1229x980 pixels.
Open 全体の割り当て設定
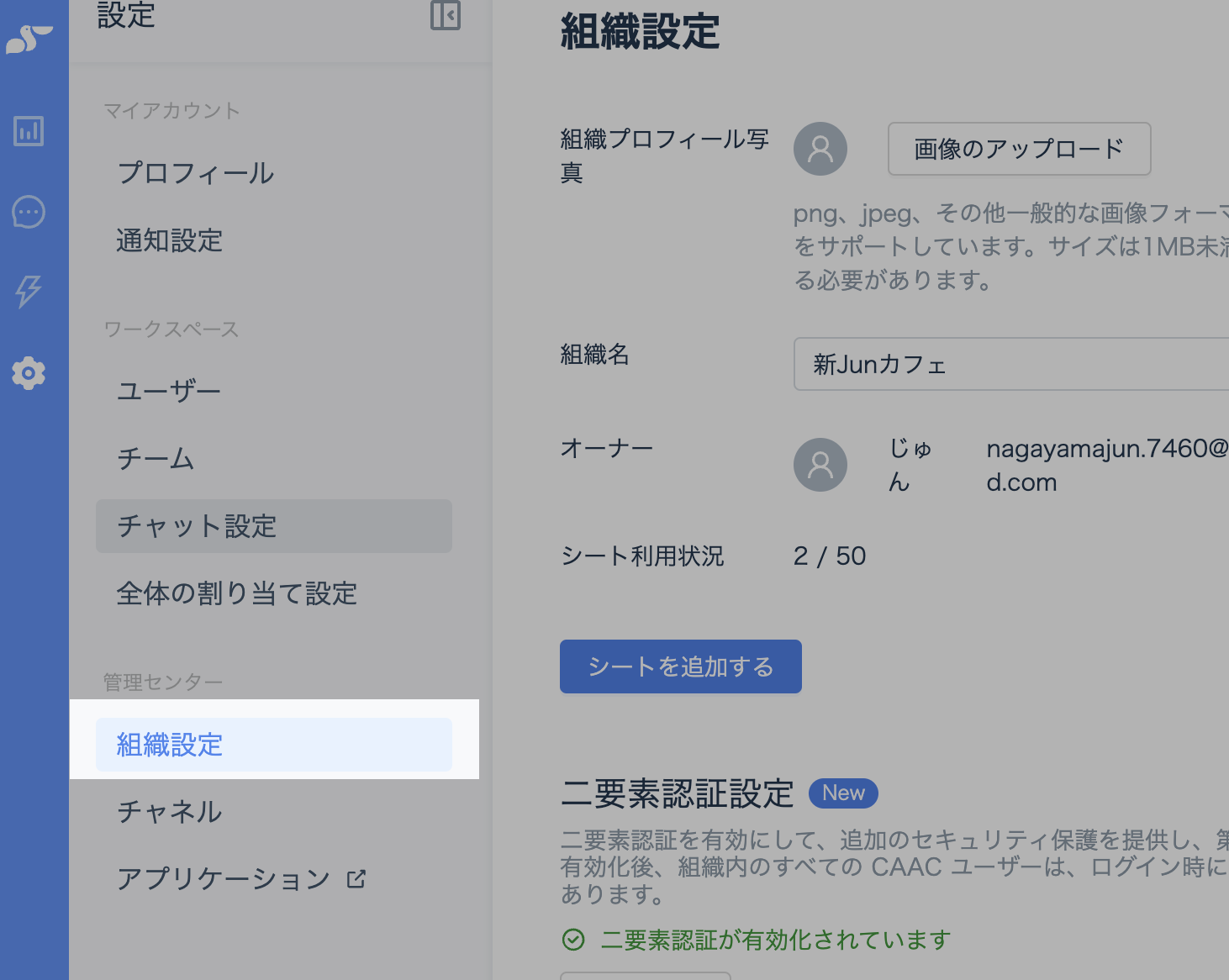pos(236,593)
